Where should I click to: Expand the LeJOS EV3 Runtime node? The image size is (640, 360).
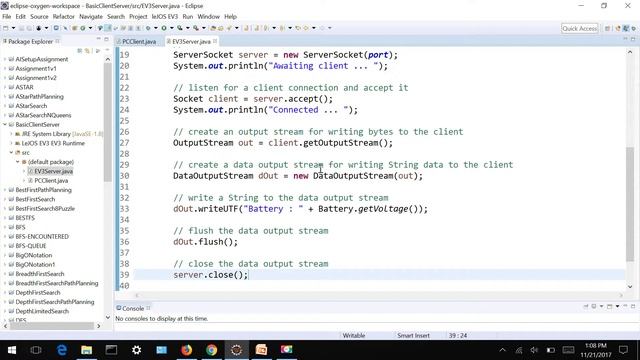click(11, 143)
